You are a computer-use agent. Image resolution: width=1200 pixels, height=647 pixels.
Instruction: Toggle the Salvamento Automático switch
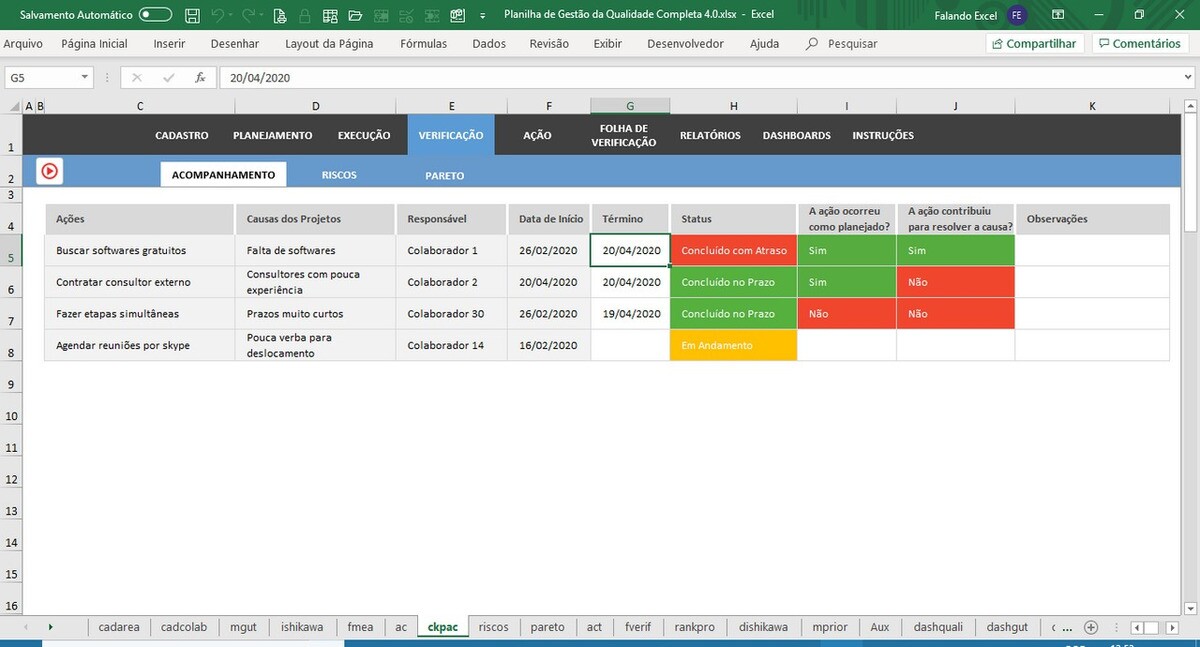155,15
